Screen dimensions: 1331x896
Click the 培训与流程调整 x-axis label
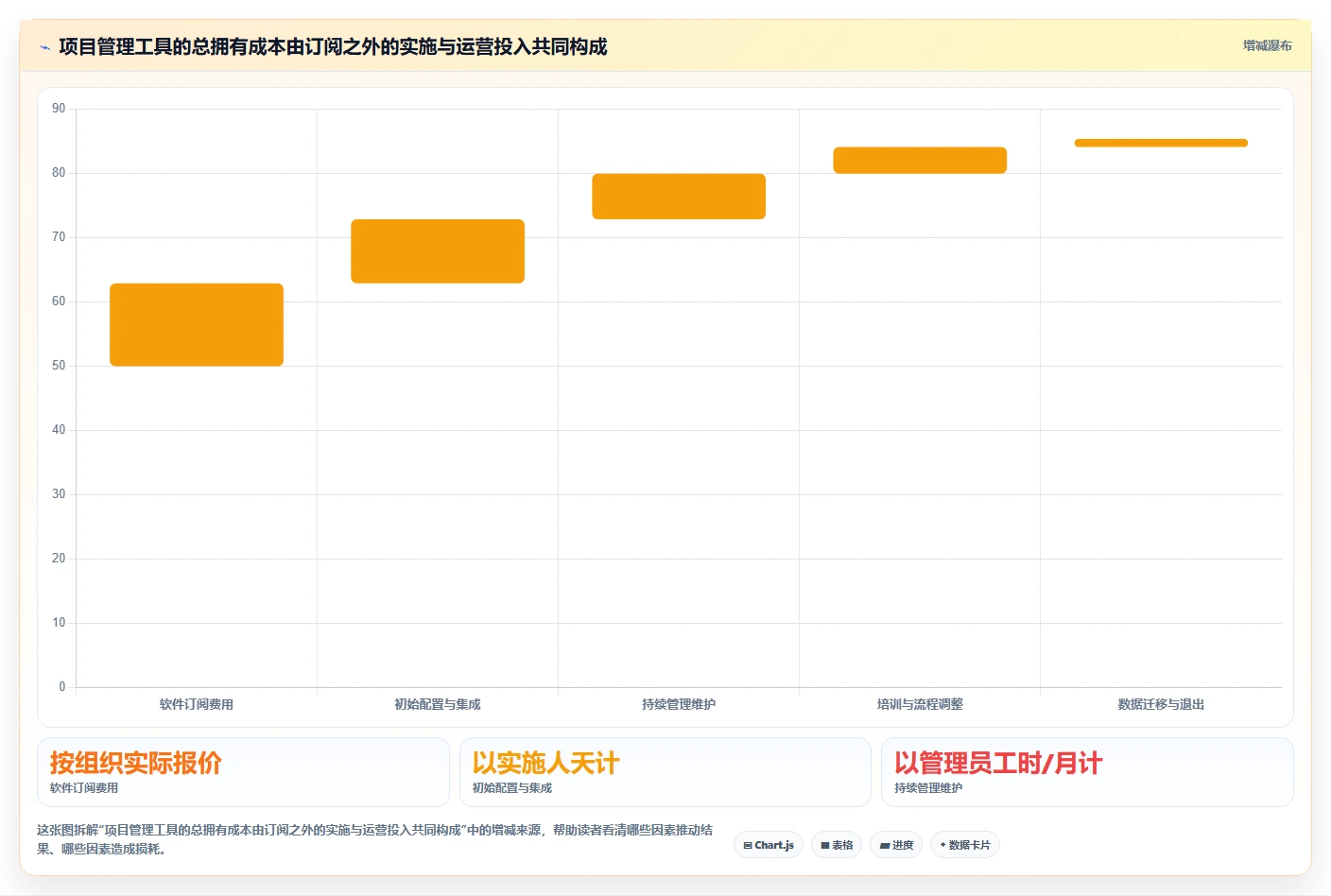coord(920,704)
